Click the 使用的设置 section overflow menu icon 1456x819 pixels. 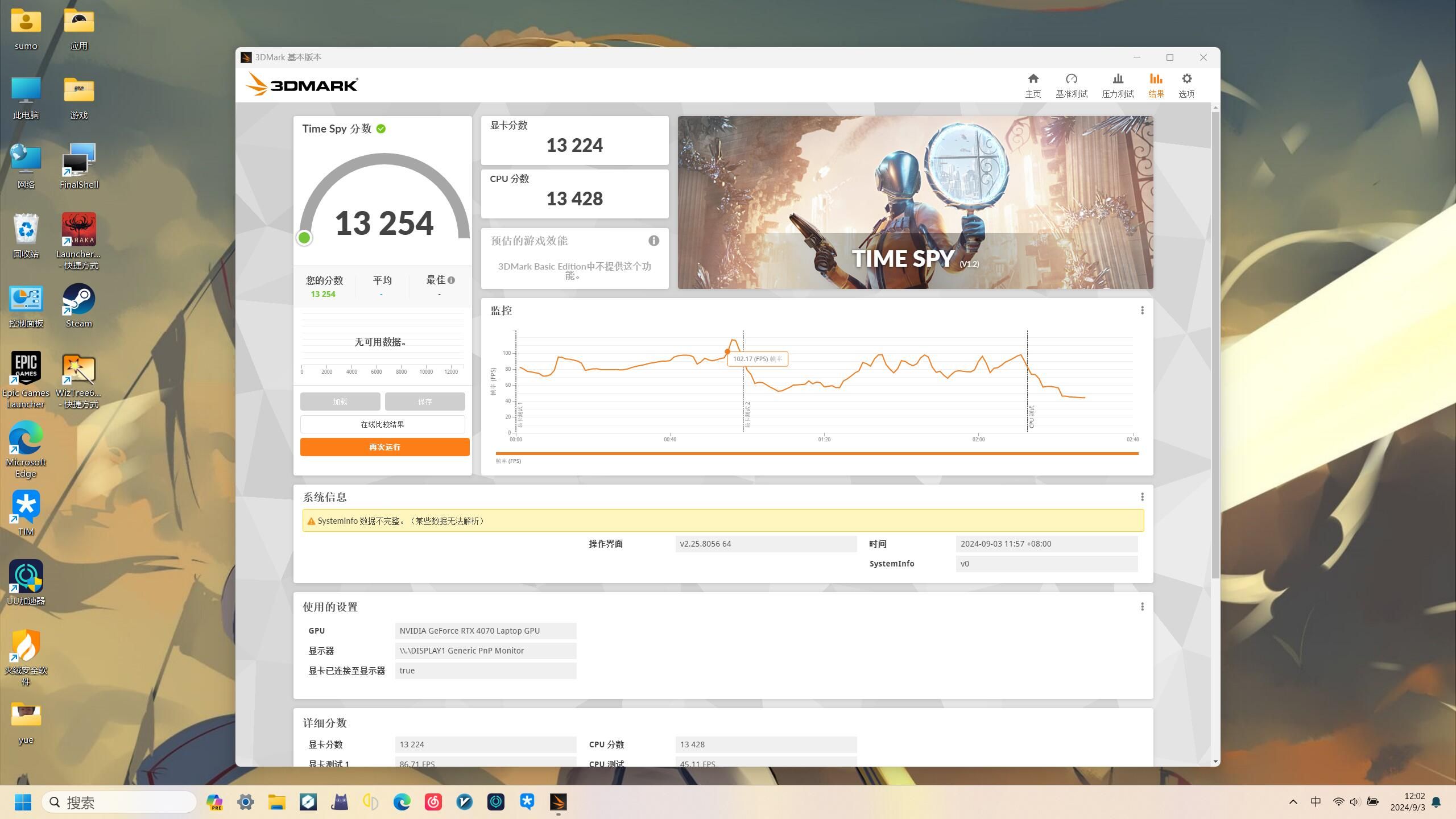1143,607
